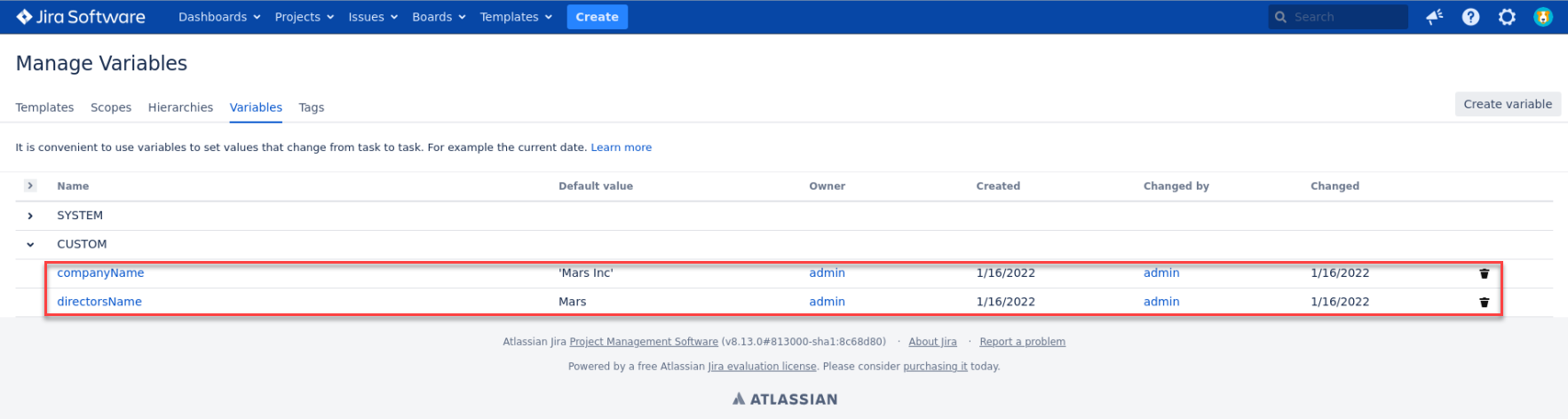
Task: Click the Jira Software logo
Action: pos(81,17)
